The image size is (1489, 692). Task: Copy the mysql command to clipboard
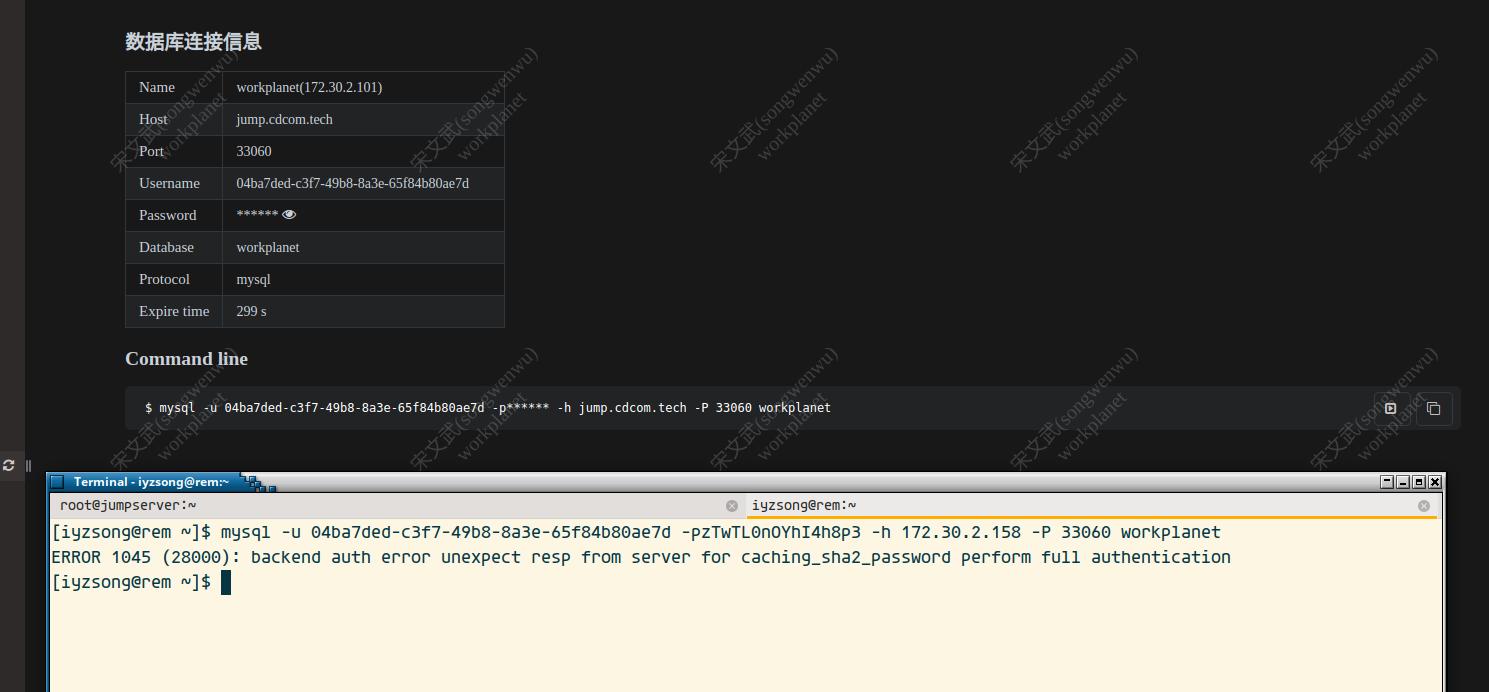click(1433, 408)
